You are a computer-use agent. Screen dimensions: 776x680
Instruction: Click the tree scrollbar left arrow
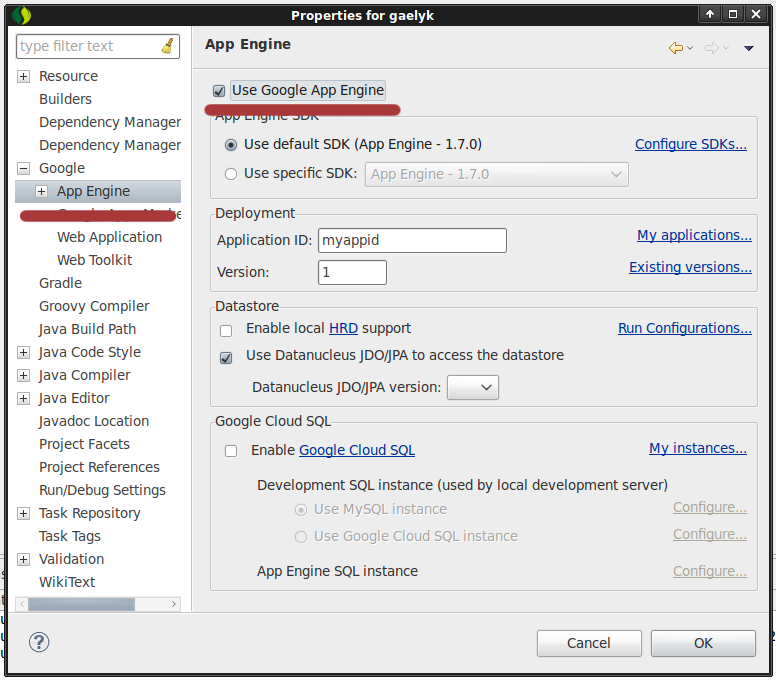click(22, 604)
